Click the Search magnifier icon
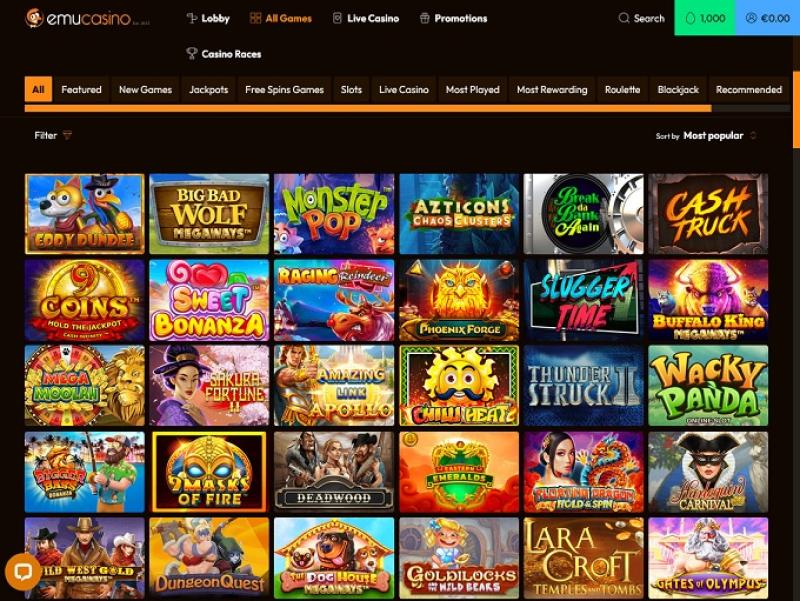 pyautogui.click(x=623, y=18)
